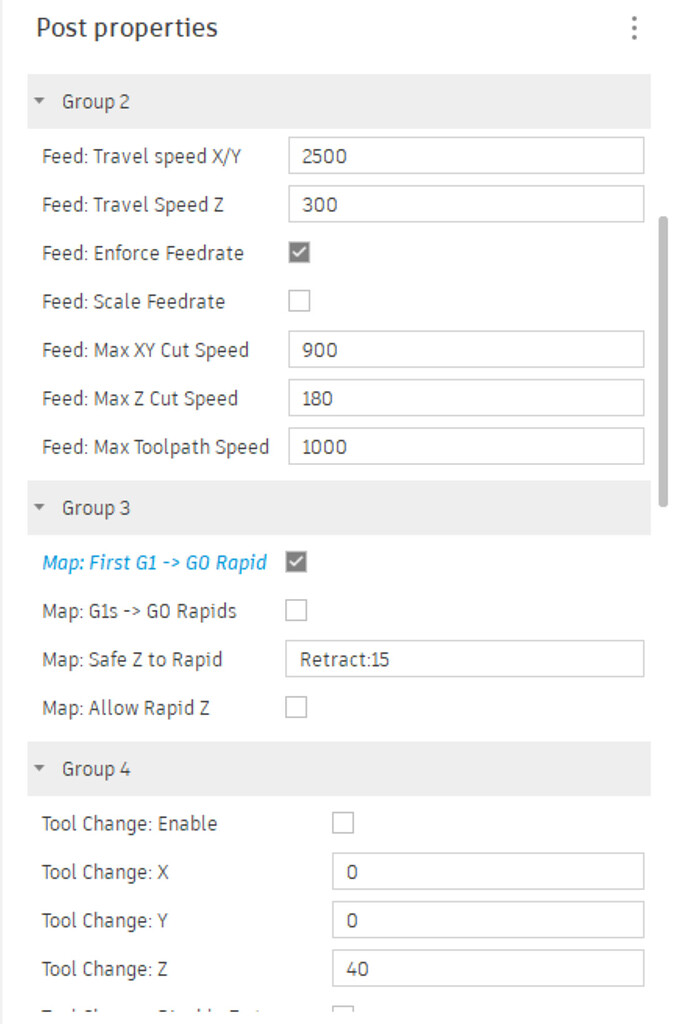Check the Tool Change: Enable box

pos(343,823)
